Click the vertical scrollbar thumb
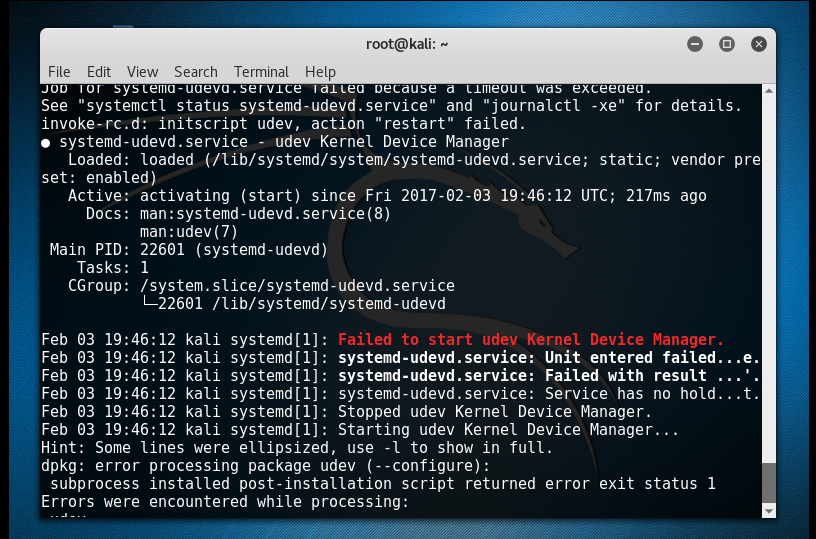 click(x=769, y=483)
